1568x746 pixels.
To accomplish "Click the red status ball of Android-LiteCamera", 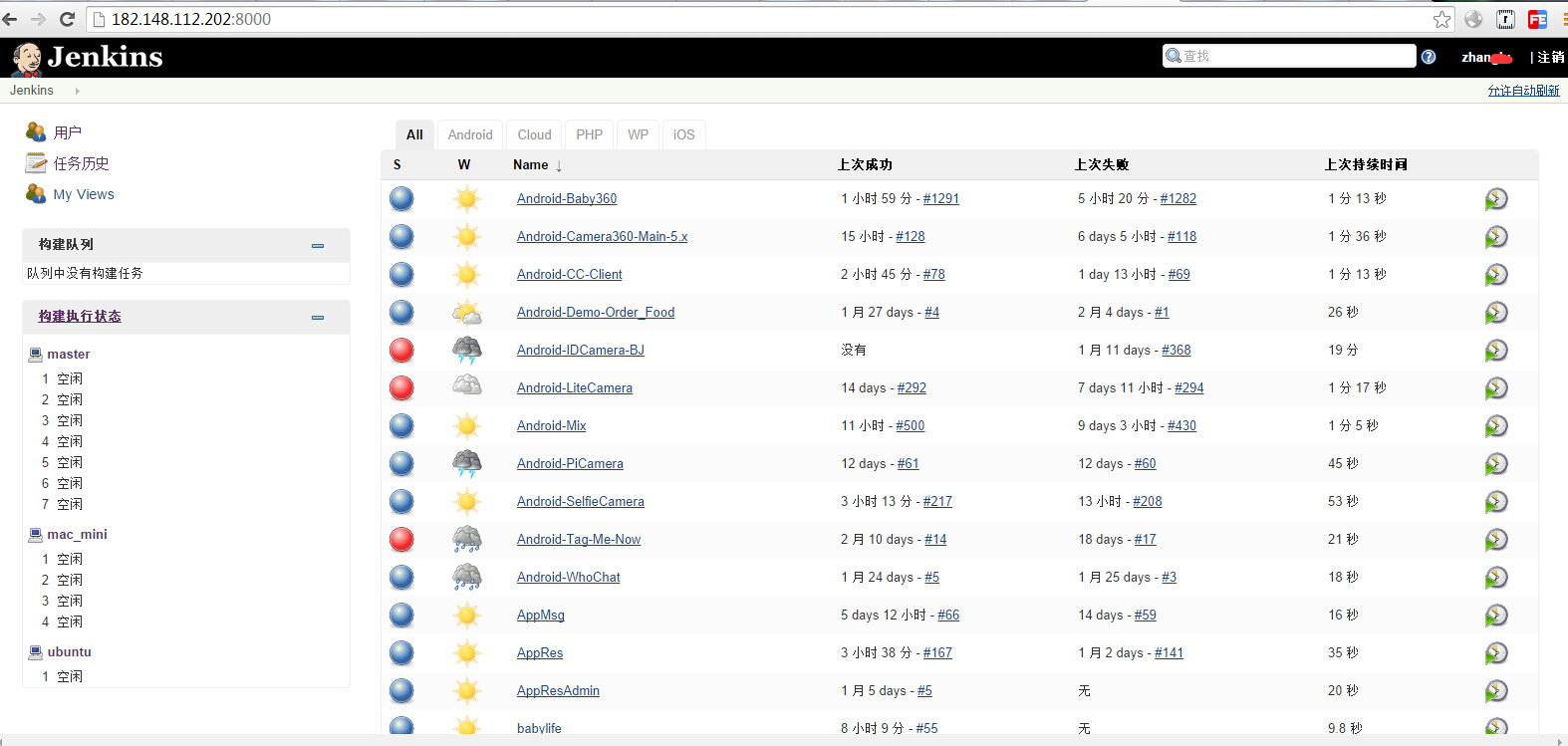I will point(401,388).
